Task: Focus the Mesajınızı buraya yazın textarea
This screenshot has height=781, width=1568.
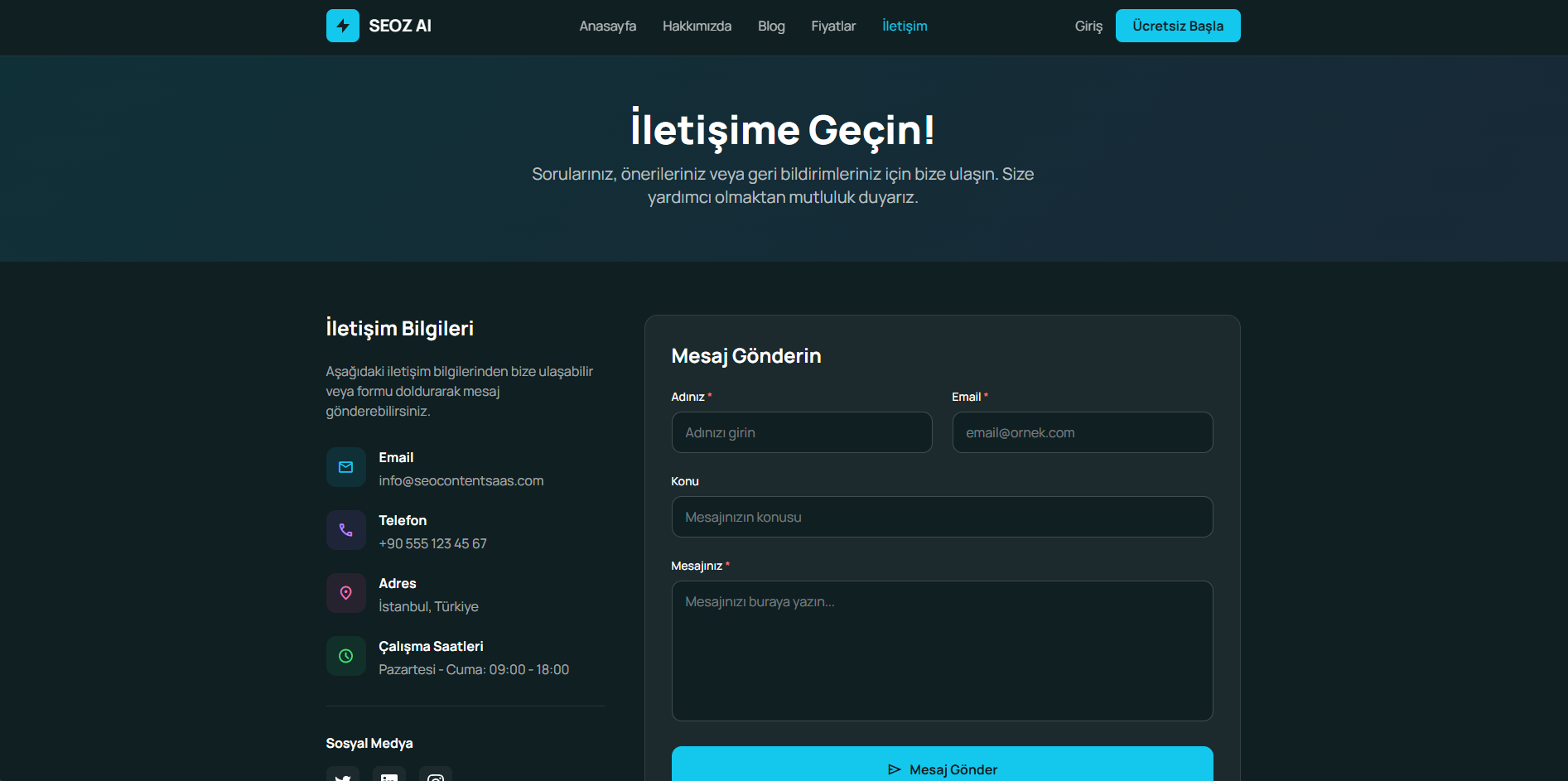Action: tap(942, 651)
